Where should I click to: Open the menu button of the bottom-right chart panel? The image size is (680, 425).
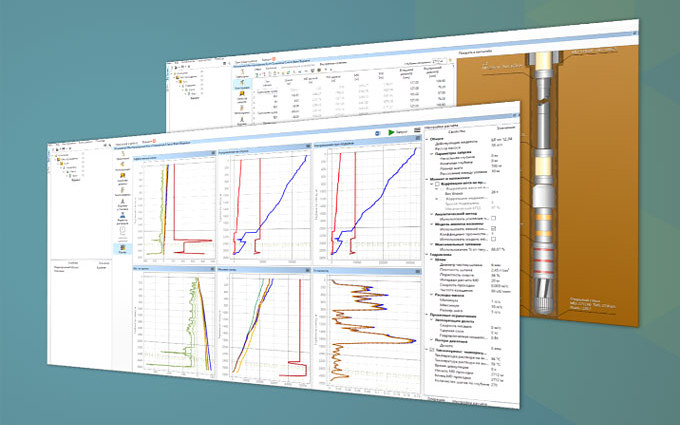tap(418, 272)
